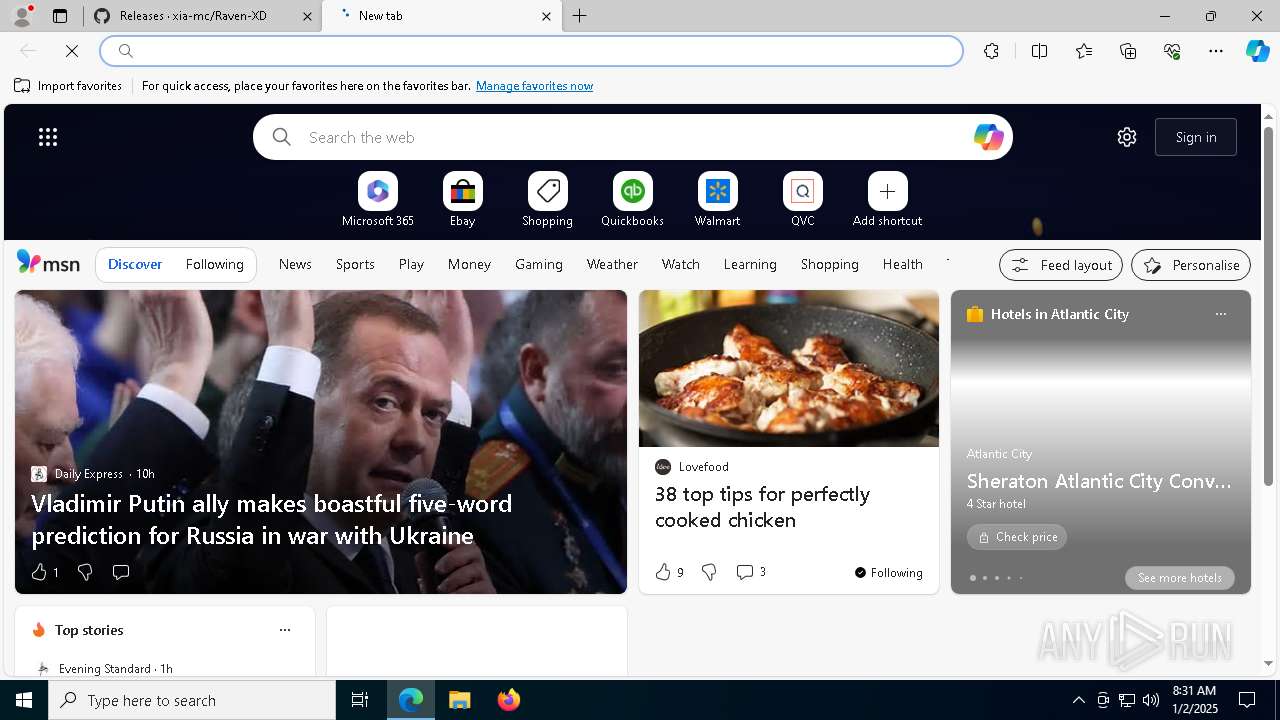Image resolution: width=1280 pixels, height=720 pixels.
Task: Click Manage favorites now link
Action: [x=534, y=86]
